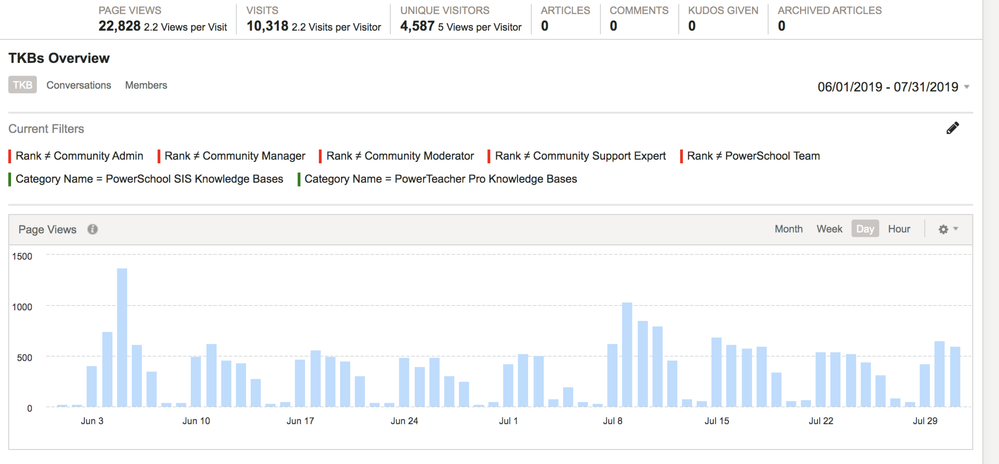Expand the gear menu dropdown arrow
The image size is (999, 464).
[955, 229]
